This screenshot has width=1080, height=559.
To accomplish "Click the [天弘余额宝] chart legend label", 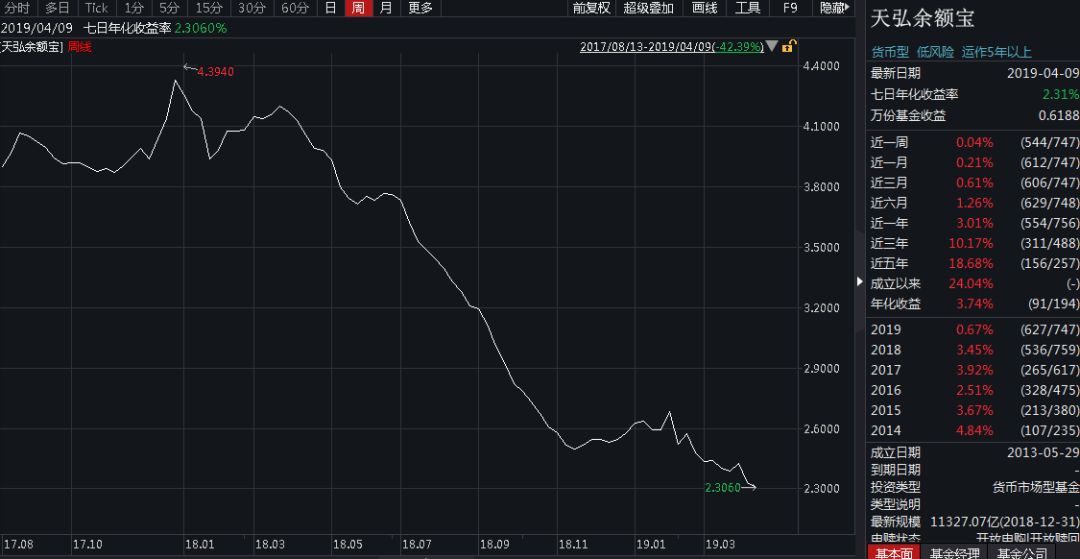I will pyautogui.click(x=32, y=47).
